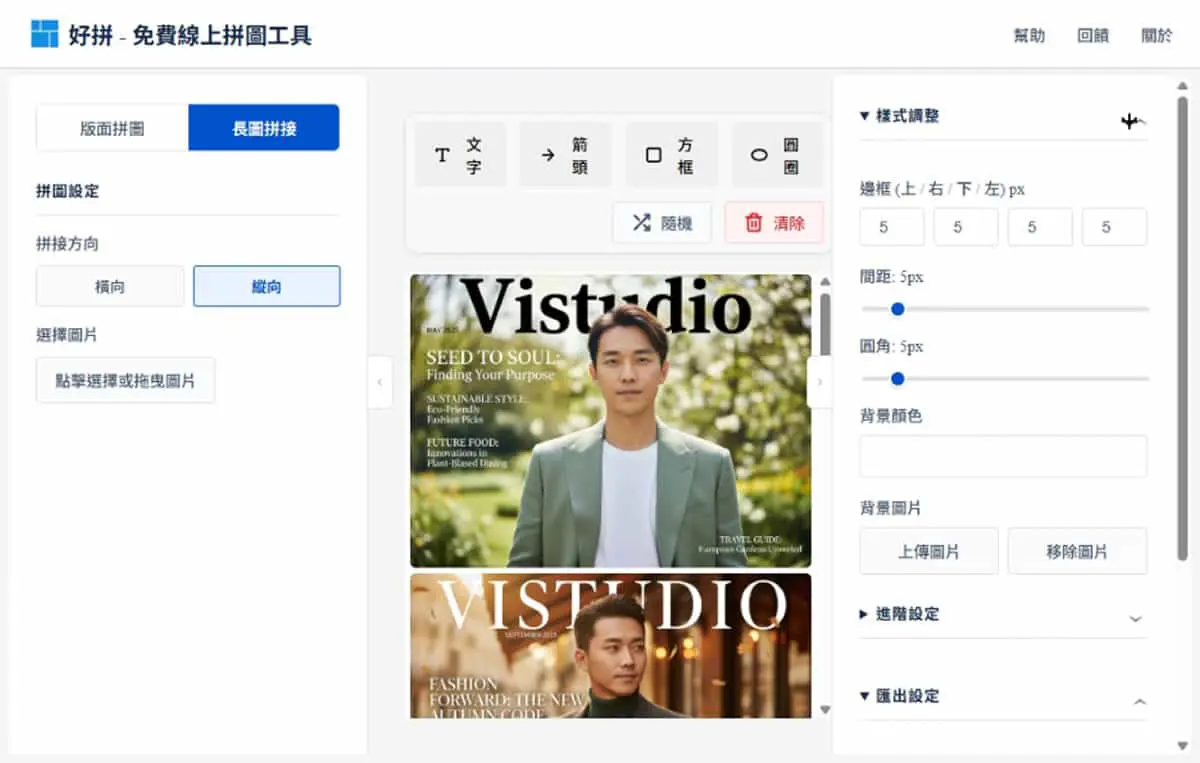
Task: Collapse the left panel with the arrow handle
Action: (380, 382)
